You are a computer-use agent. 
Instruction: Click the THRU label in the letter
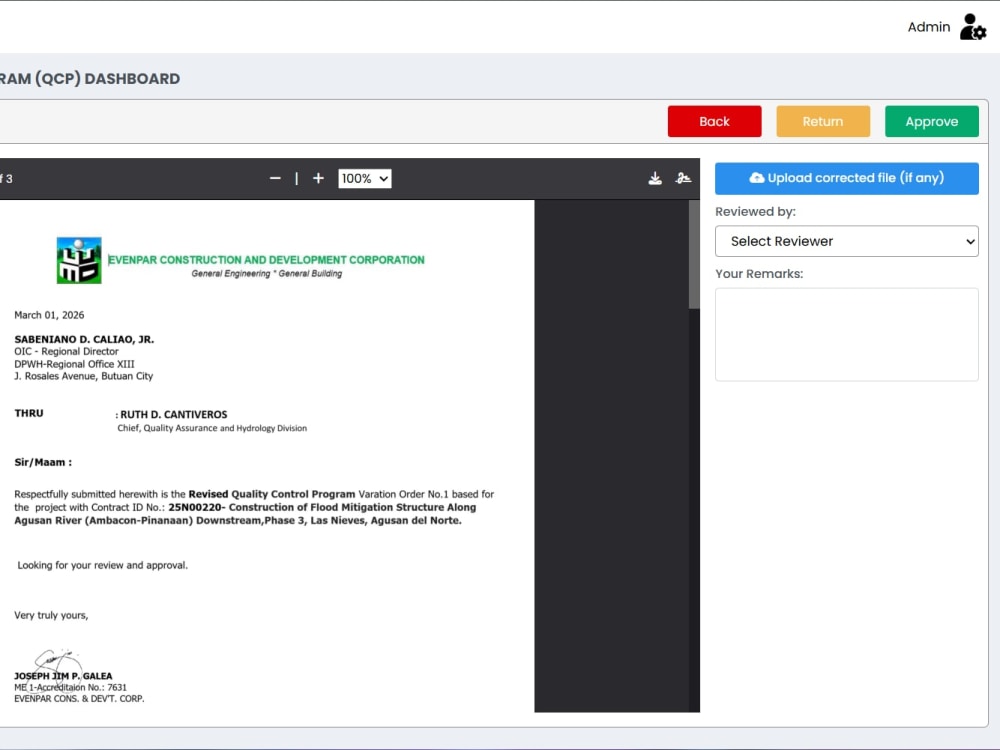(29, 413)
